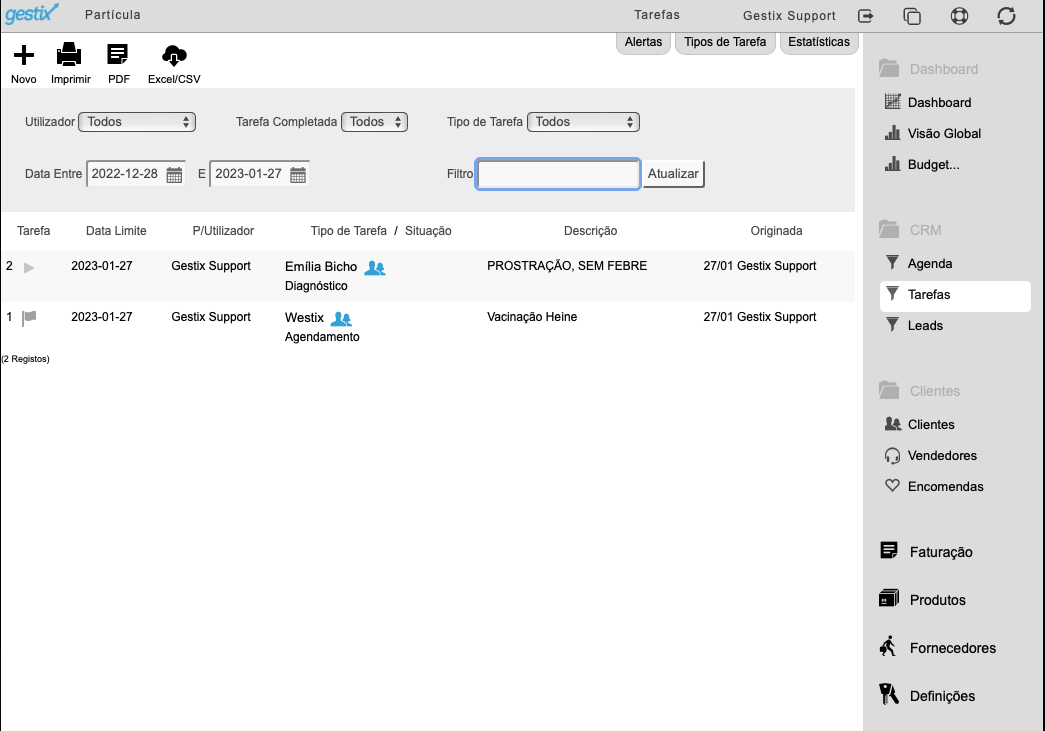The height and width of the screenshot is (731, 1045).
Task: Sort by P/Utilizador column header
Action: [223, 231]
